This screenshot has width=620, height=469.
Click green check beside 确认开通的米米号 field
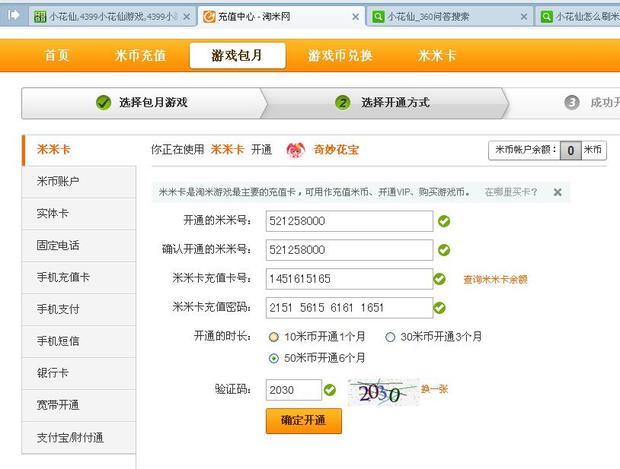(x=444, y=250)
